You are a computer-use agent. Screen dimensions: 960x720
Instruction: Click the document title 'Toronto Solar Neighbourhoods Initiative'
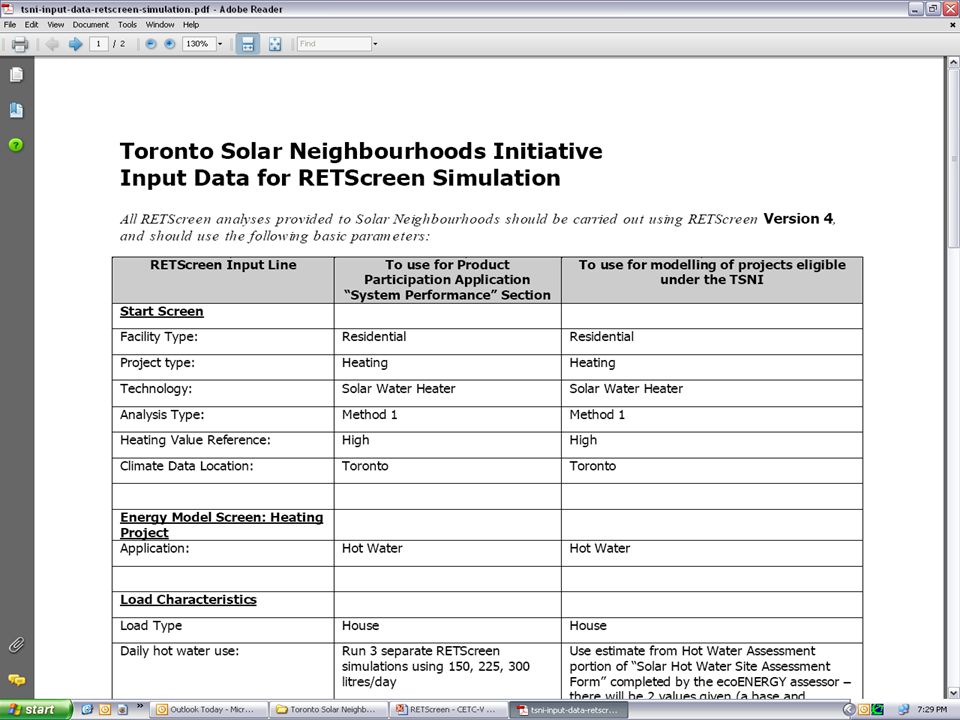tap(361, 151)
